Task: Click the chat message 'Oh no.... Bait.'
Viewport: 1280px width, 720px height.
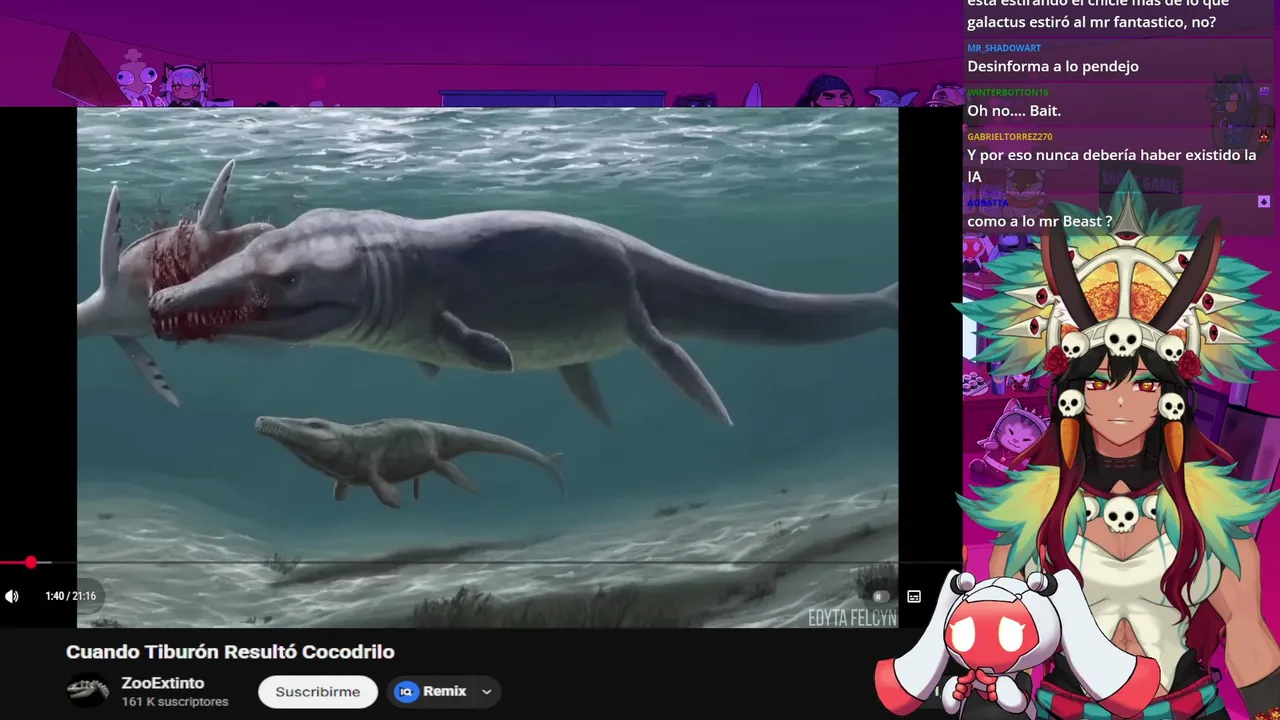Action: 1014,110
